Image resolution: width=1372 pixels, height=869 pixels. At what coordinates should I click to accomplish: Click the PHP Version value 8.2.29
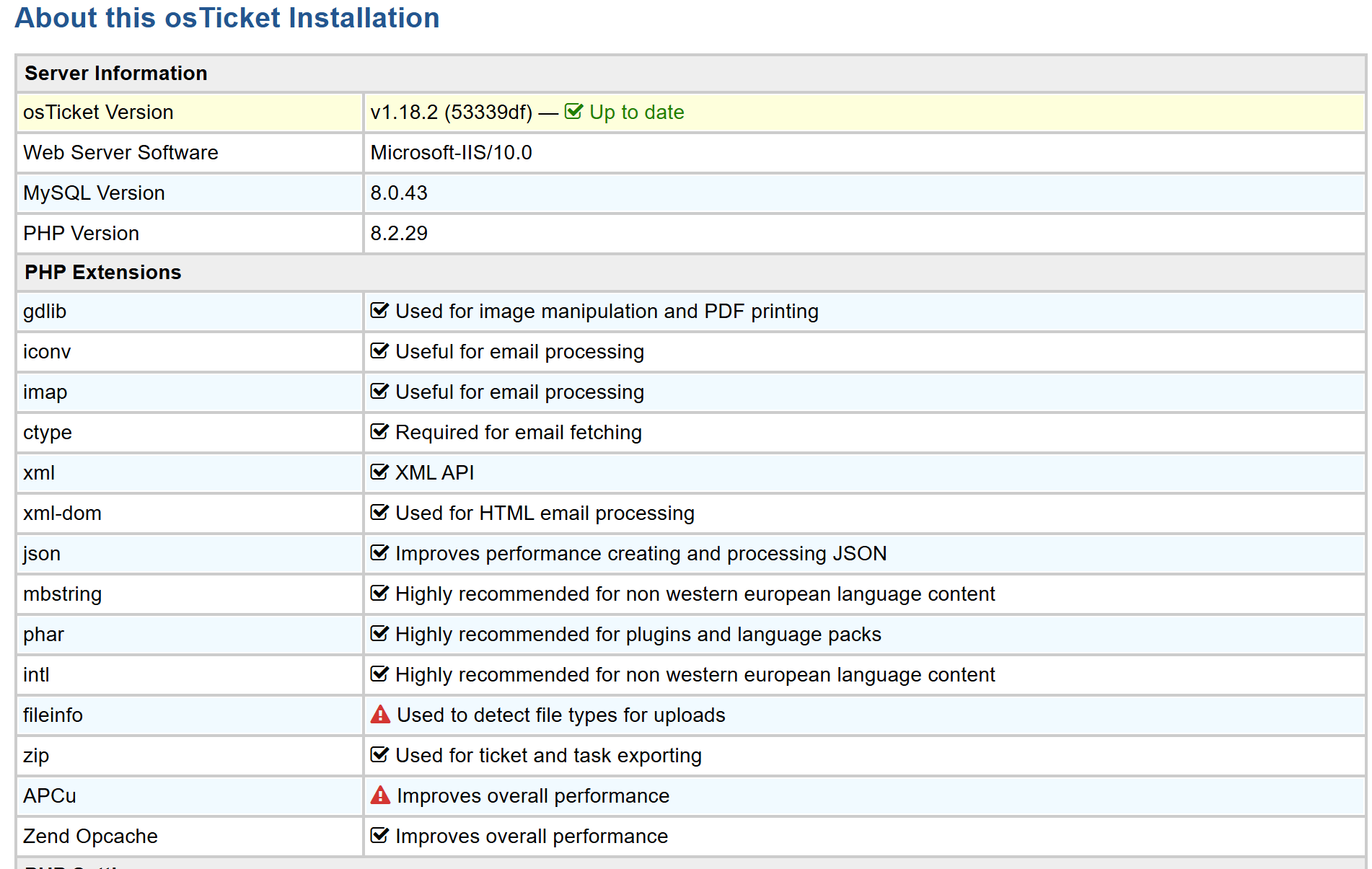tap(399, 234)
